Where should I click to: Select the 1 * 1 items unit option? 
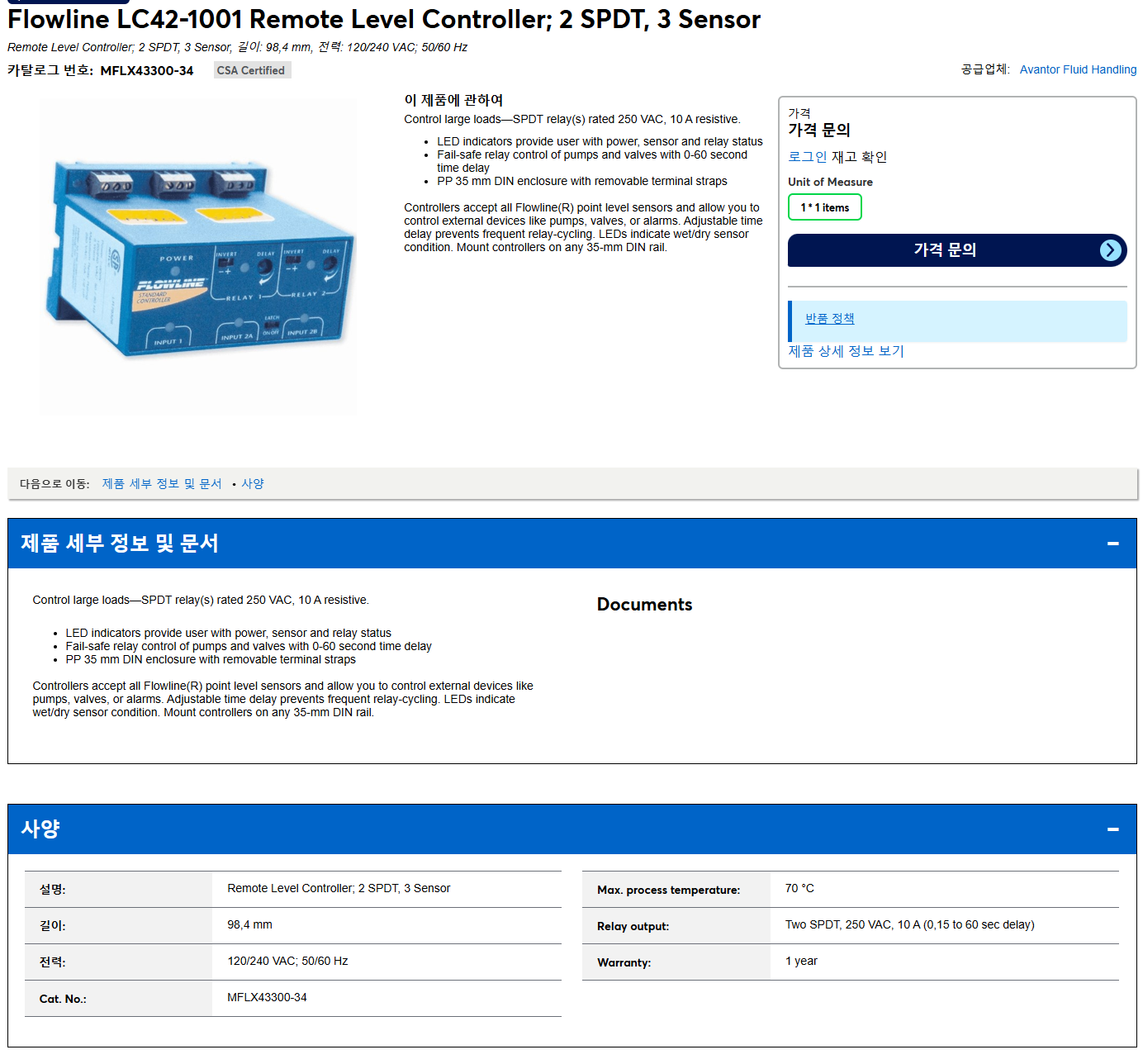point(824,207)
